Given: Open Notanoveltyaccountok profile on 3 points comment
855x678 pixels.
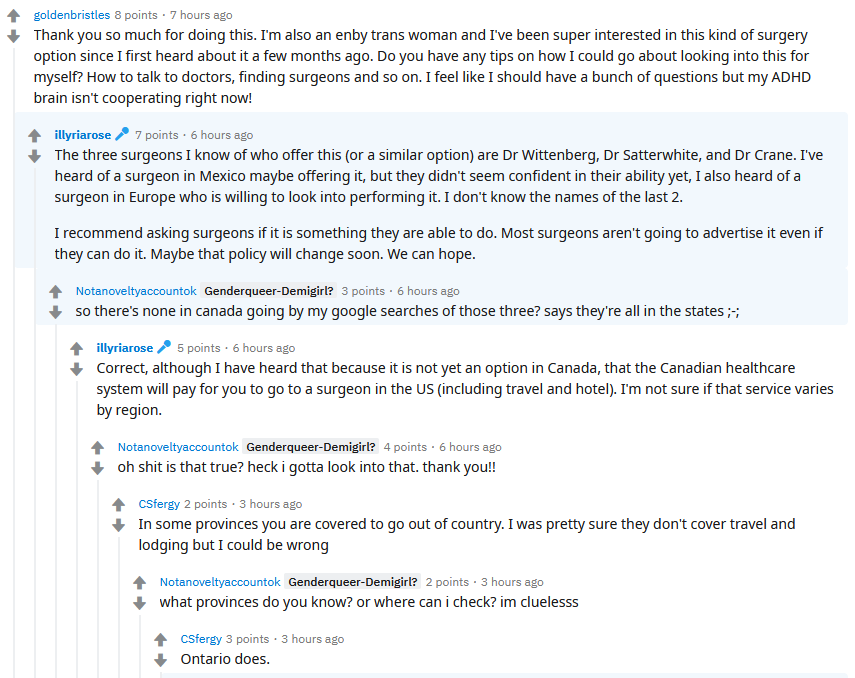Looking at the screenshot, I should pyautogui.click(x=136, y=291).
